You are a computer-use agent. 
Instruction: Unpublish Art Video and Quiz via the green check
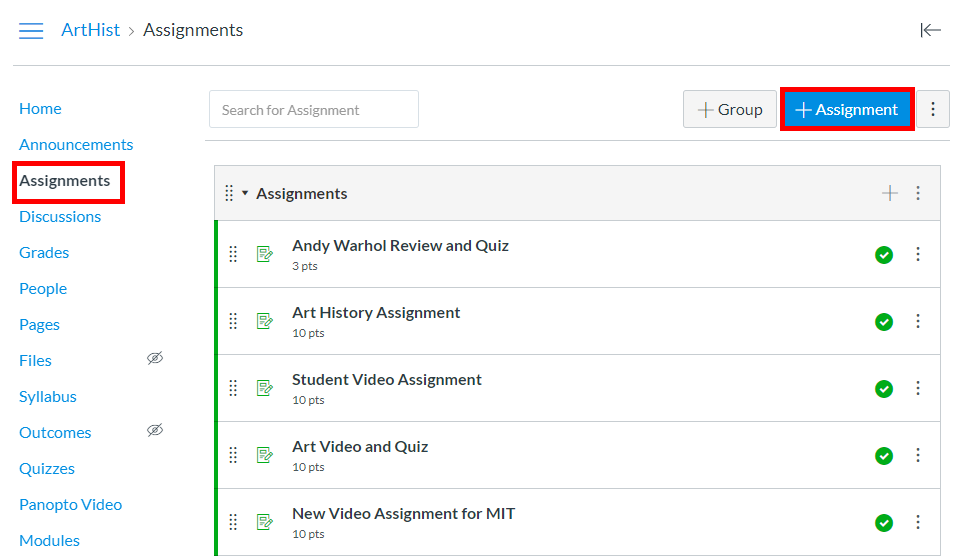[883, 456]
